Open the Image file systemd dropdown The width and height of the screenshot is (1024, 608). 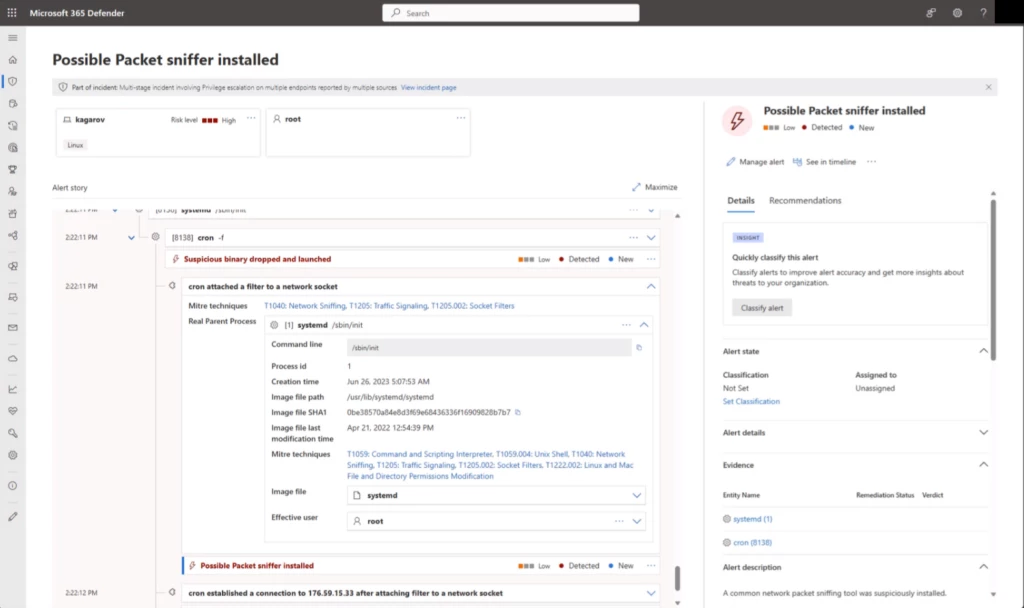[637, 495]
